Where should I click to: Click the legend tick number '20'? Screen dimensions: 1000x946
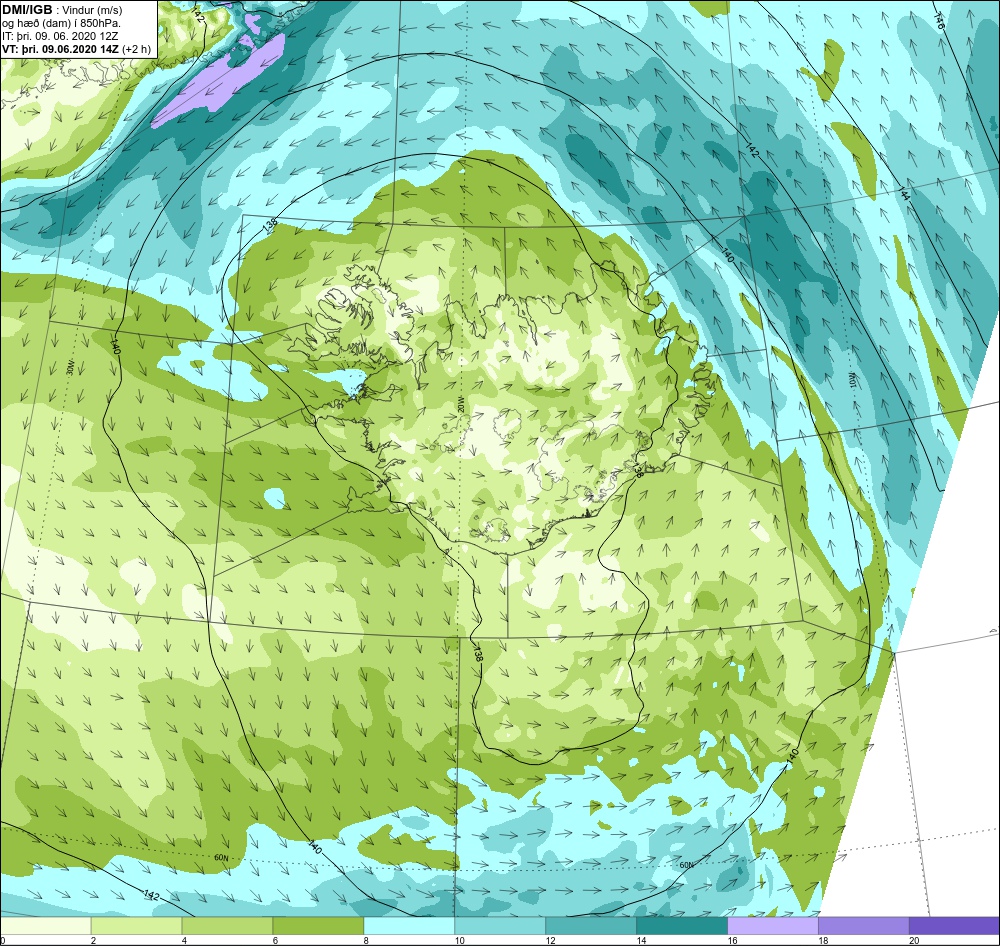(913, 940)
